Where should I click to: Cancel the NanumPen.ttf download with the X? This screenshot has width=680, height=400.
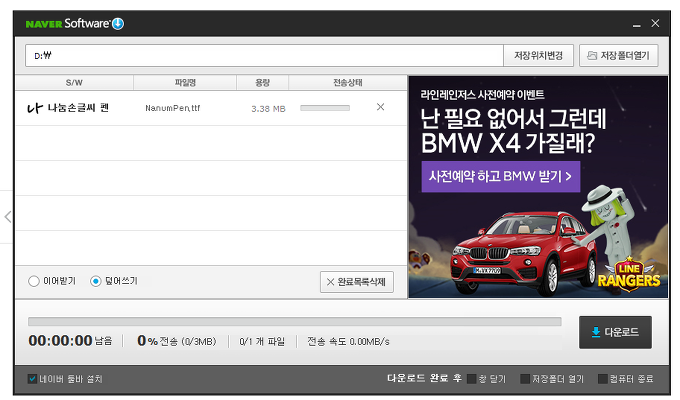(x=380, y=107)
